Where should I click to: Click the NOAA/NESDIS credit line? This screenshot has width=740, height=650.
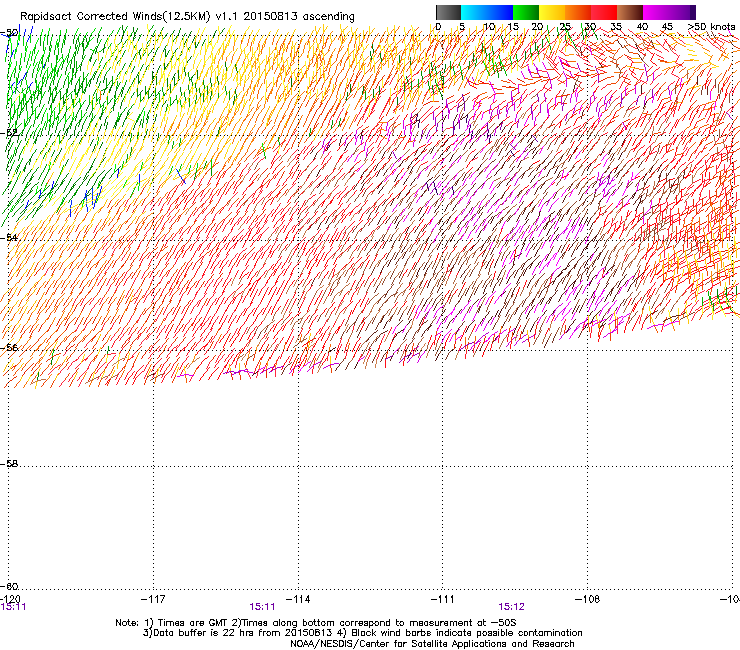pyautogui.click(x=432, y=644)
